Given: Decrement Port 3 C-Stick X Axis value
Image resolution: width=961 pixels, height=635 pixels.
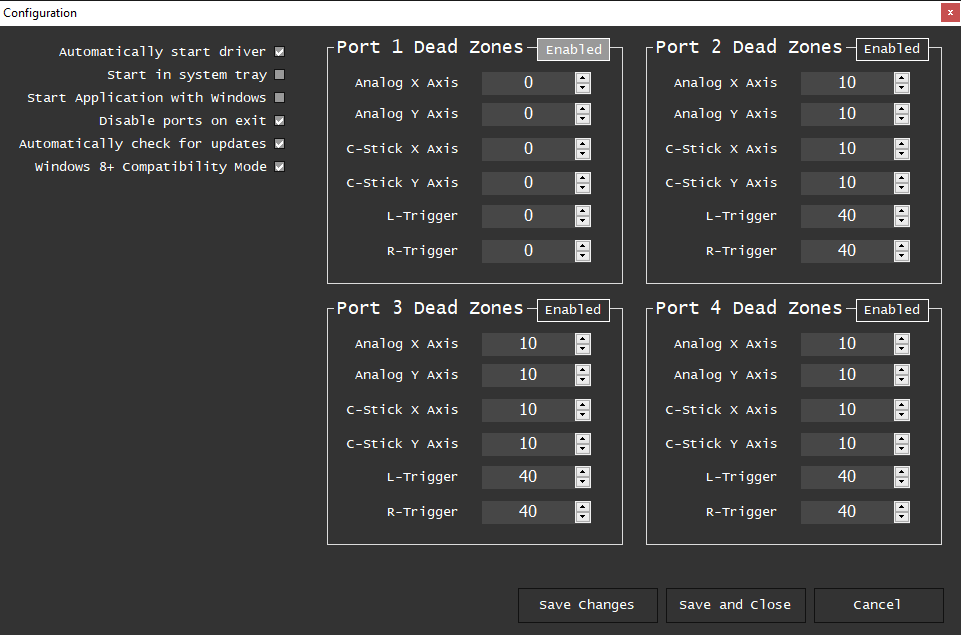Looking at the screenshot, I should [582, 413].
